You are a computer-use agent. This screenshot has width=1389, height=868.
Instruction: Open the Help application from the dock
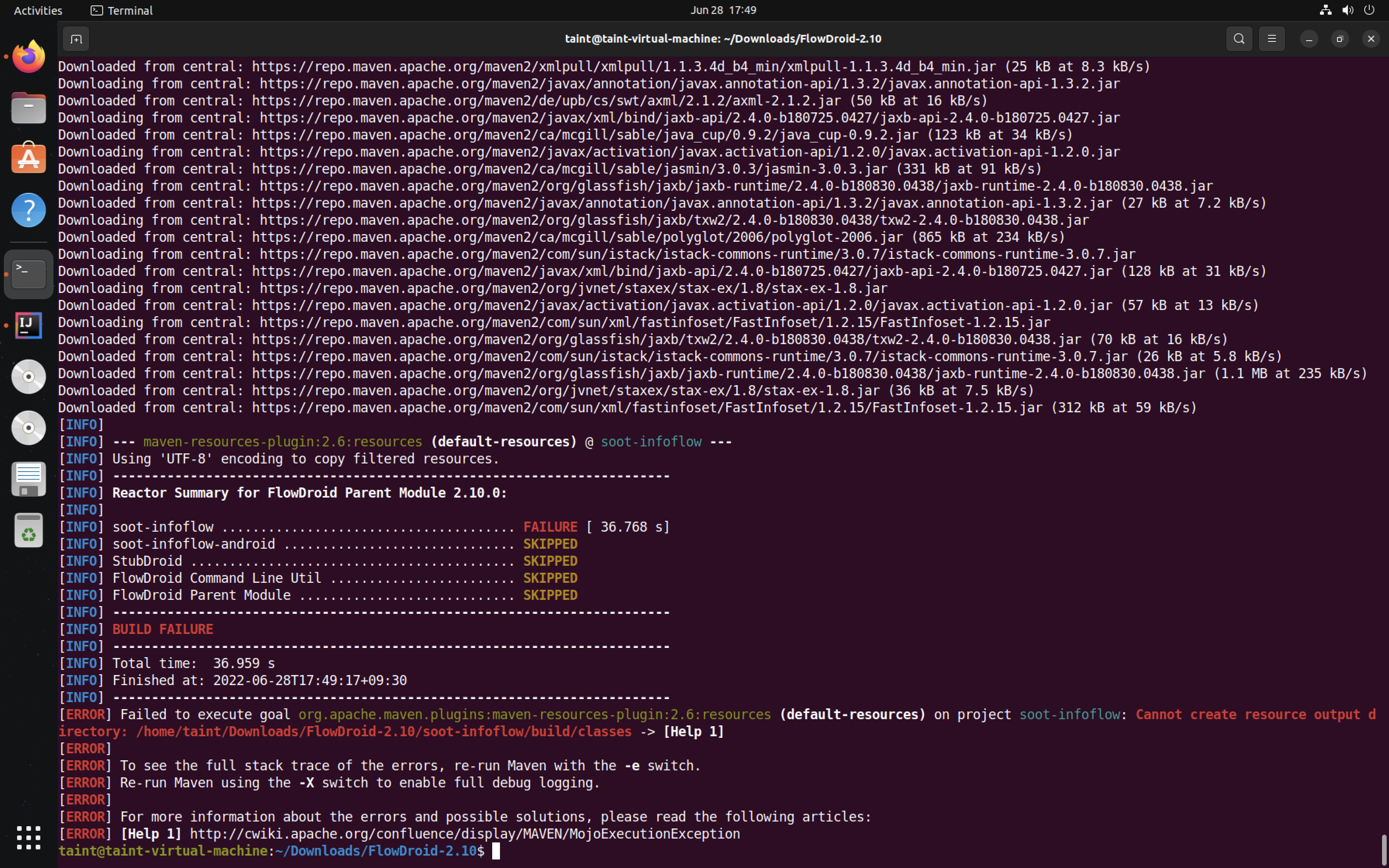28,210
